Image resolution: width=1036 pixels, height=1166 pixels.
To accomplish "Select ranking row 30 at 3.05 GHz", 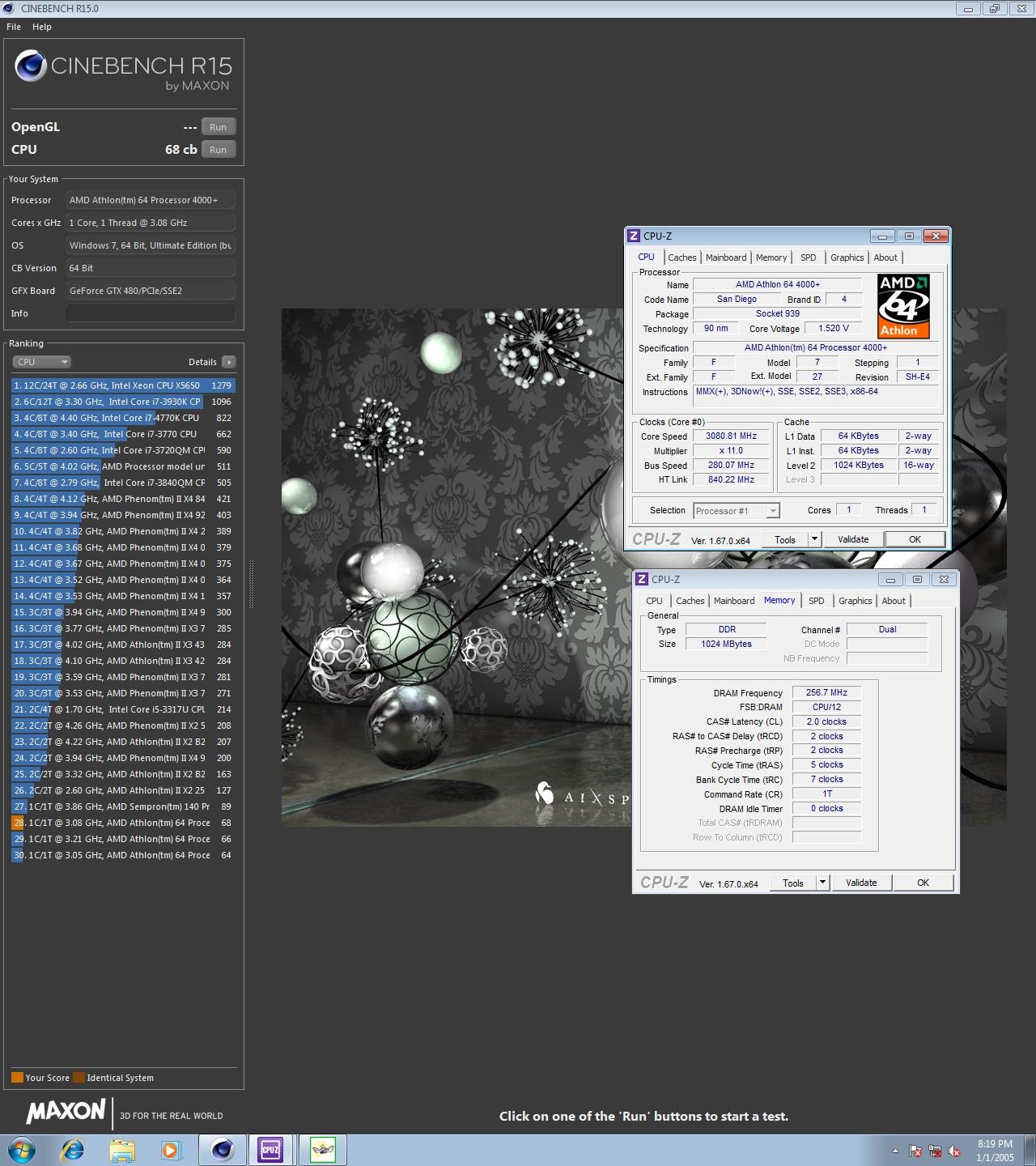I will click(123, 855).
